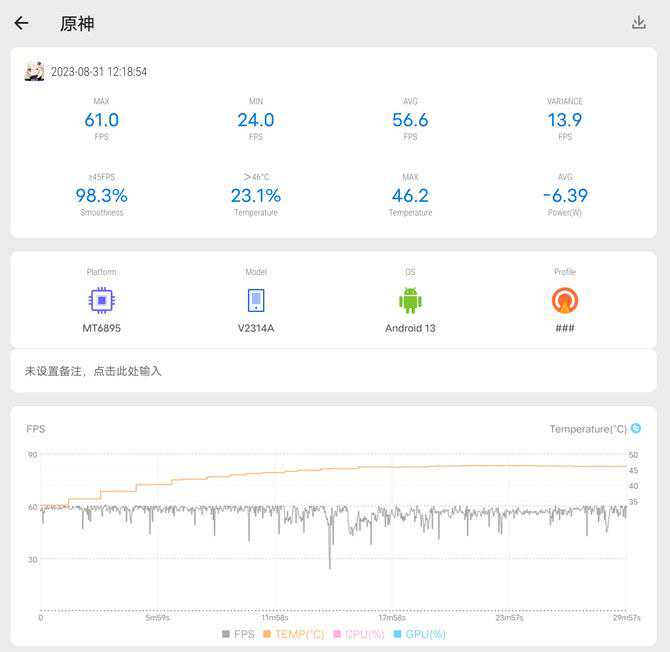Open the user avatar next to the timestamp

[x=35, y=72]
